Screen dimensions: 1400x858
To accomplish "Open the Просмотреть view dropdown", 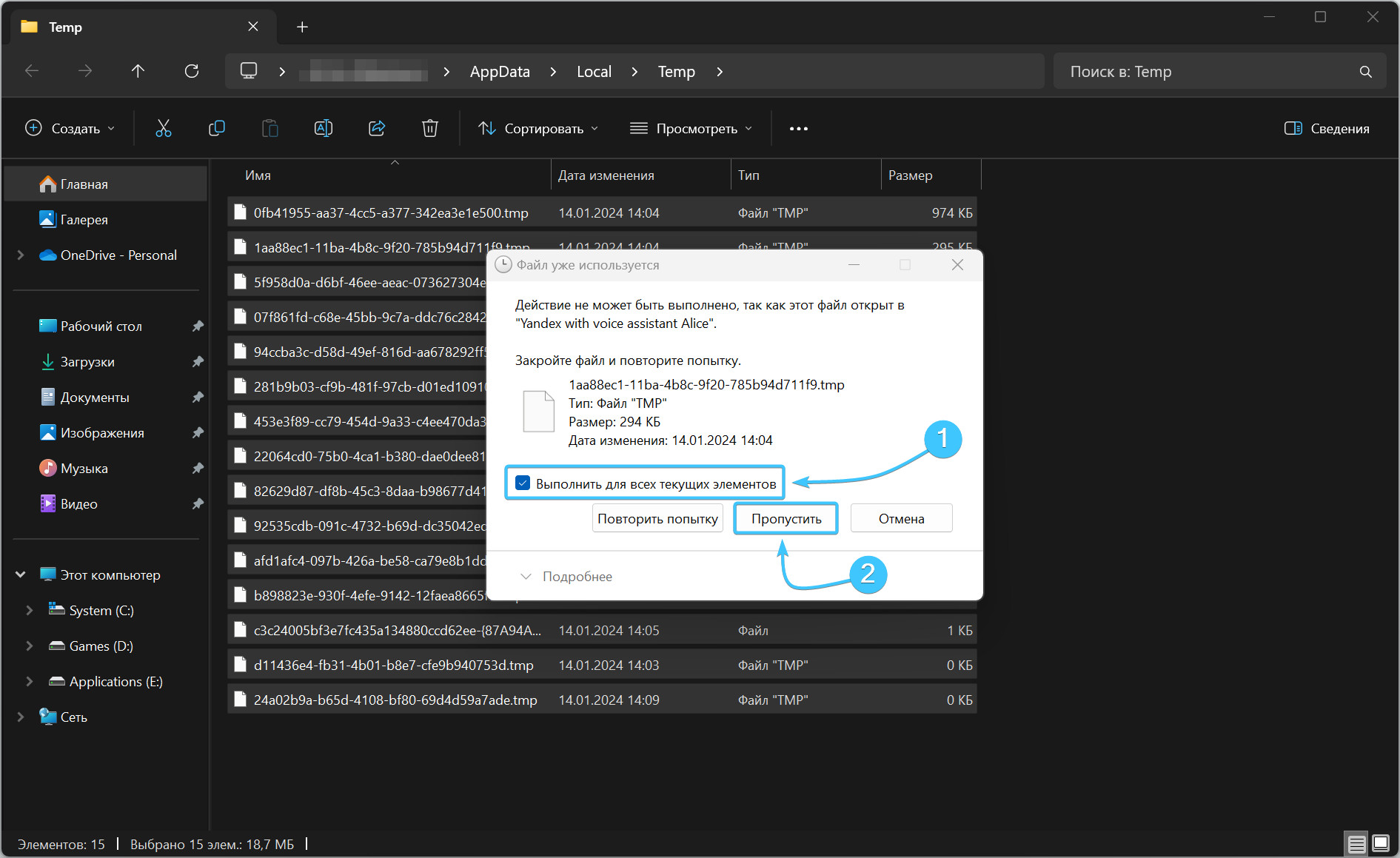I will point(691,129).
